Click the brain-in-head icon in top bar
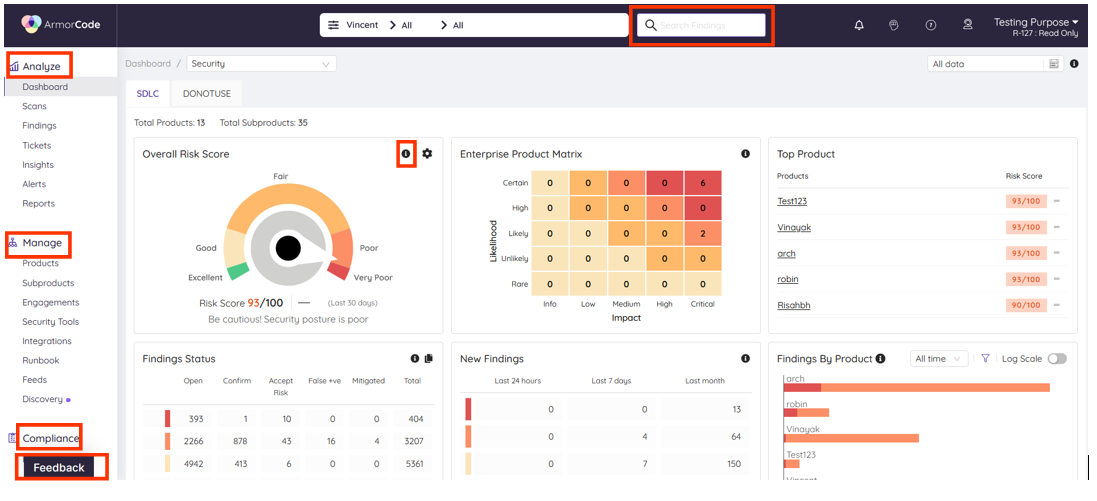The height and width of the screenshot is (501, 1097). click(x=893, y=25)
